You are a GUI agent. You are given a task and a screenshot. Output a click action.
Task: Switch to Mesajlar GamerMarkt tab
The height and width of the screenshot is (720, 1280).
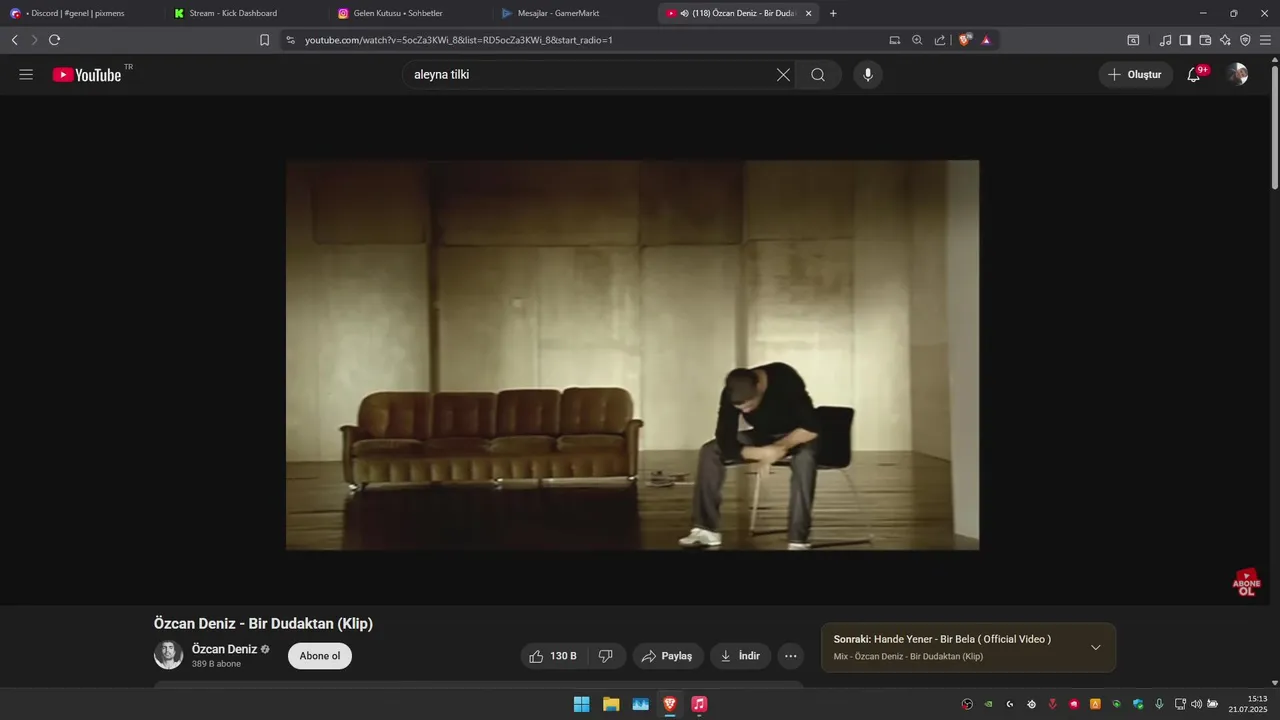tap(570, 13)
